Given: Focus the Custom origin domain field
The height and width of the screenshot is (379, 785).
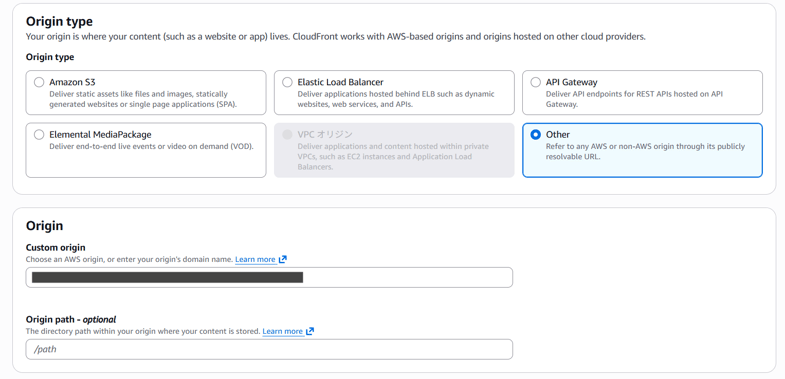Looking at the screenshot, I should tap(269, 277).
